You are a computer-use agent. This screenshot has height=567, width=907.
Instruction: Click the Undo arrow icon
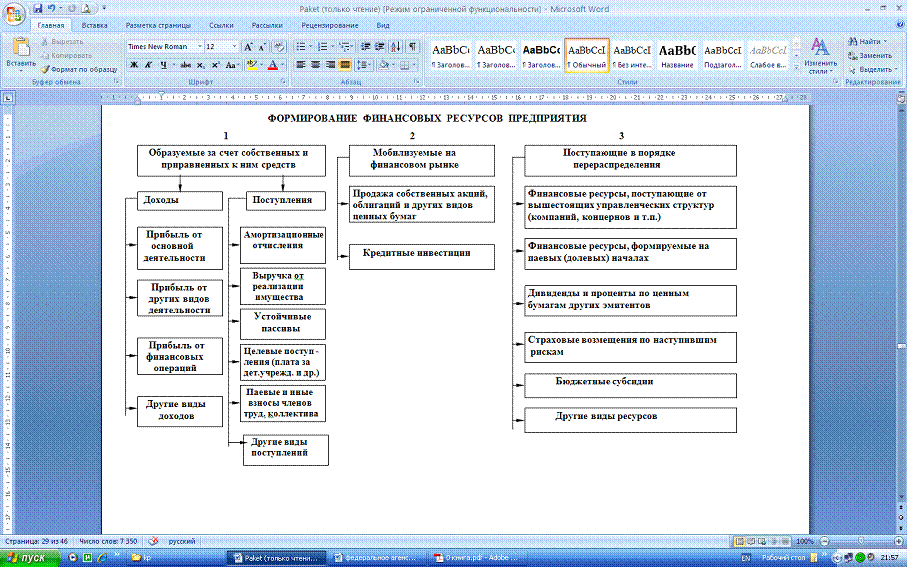point(51,7)
